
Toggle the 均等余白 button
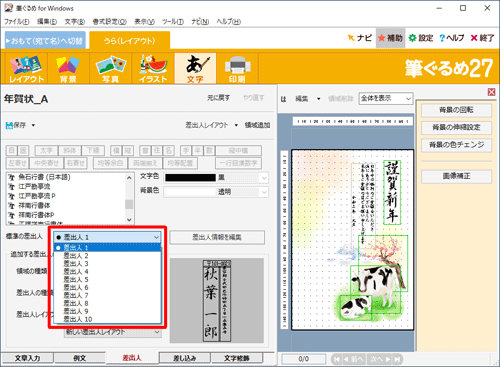(x=110, y=163)
